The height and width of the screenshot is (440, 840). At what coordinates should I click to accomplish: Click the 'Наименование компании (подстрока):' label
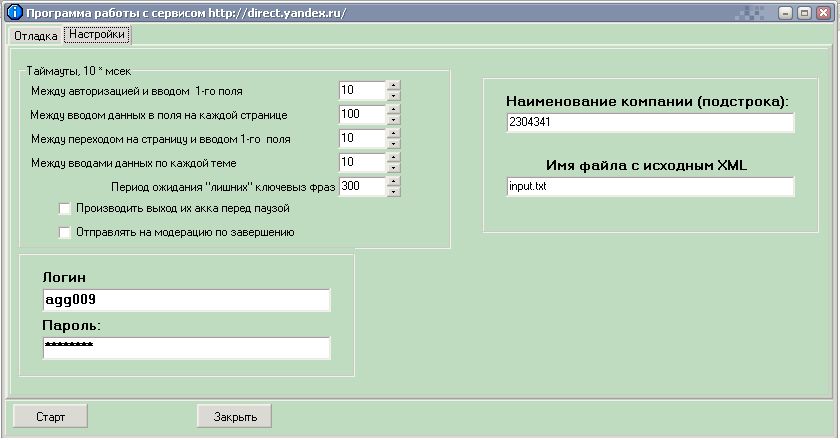point(648,101)
